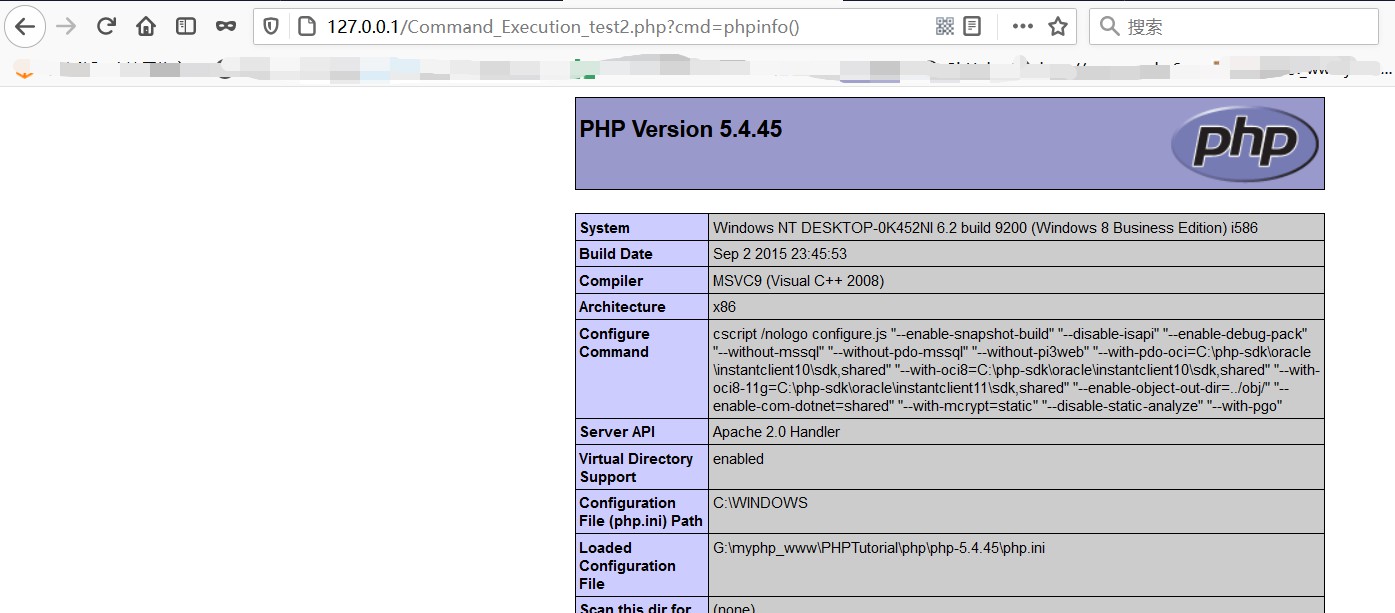Click the x86 architecture value
This screenshot has width=1395, height=613.
724,307
